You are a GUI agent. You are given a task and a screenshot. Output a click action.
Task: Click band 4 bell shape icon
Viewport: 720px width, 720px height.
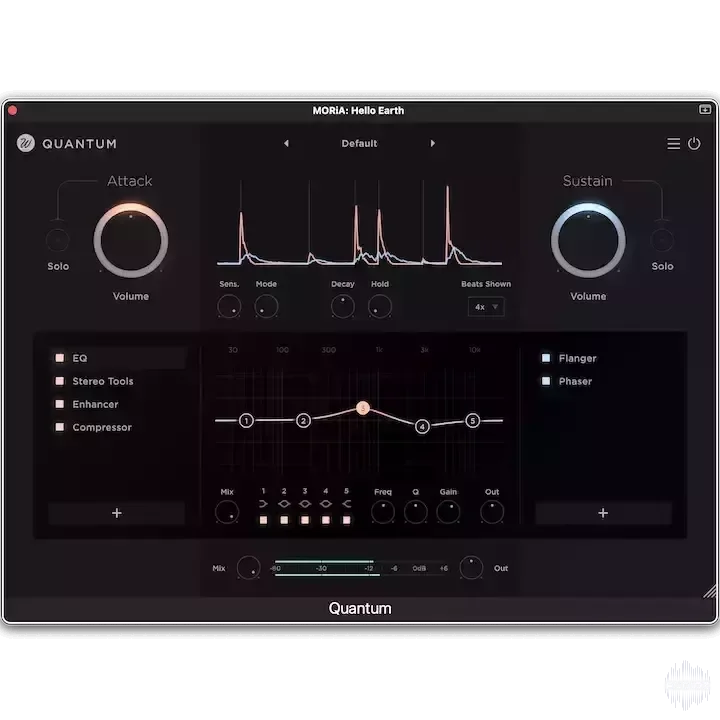(326, 504)
